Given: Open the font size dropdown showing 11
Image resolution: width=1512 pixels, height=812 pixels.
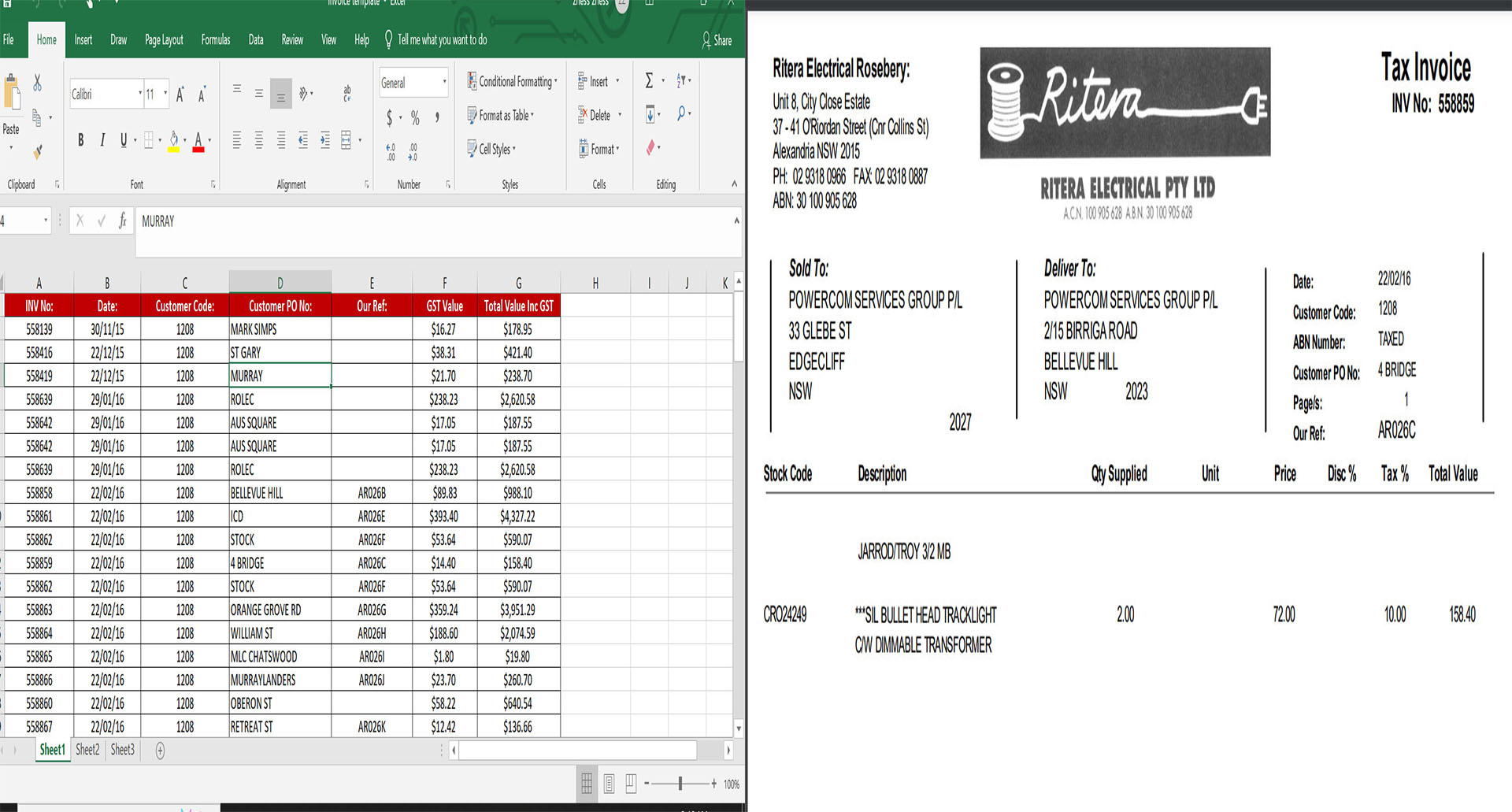Looking at the screenshot, I should click(165, 94).
